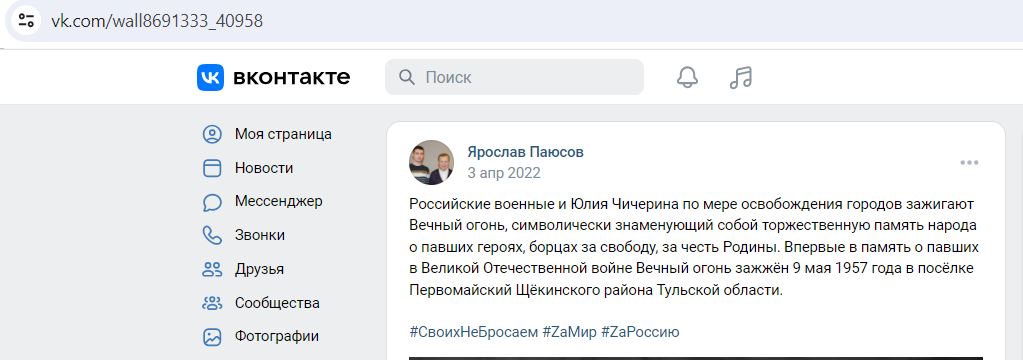Click the VK logo icon
Viewport: 1023px width, 360px height.
[211, 78]
